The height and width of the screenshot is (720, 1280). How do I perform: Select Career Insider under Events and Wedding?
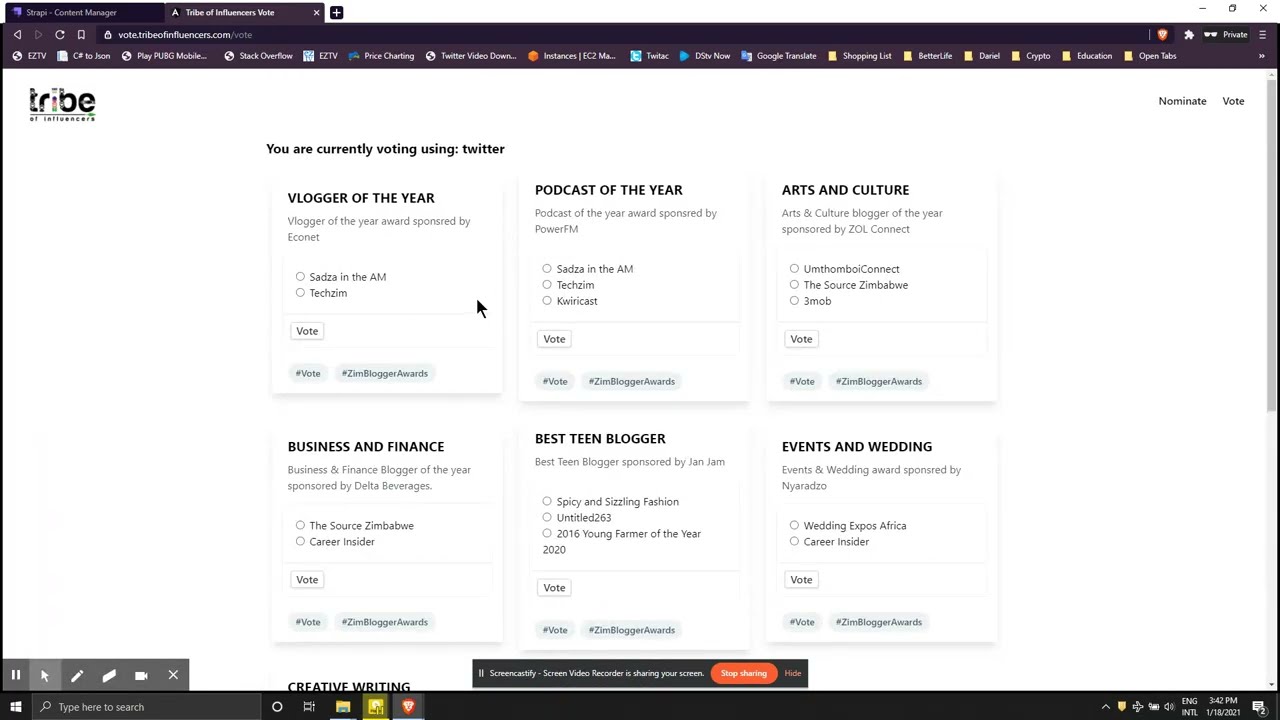pos(794,541)
